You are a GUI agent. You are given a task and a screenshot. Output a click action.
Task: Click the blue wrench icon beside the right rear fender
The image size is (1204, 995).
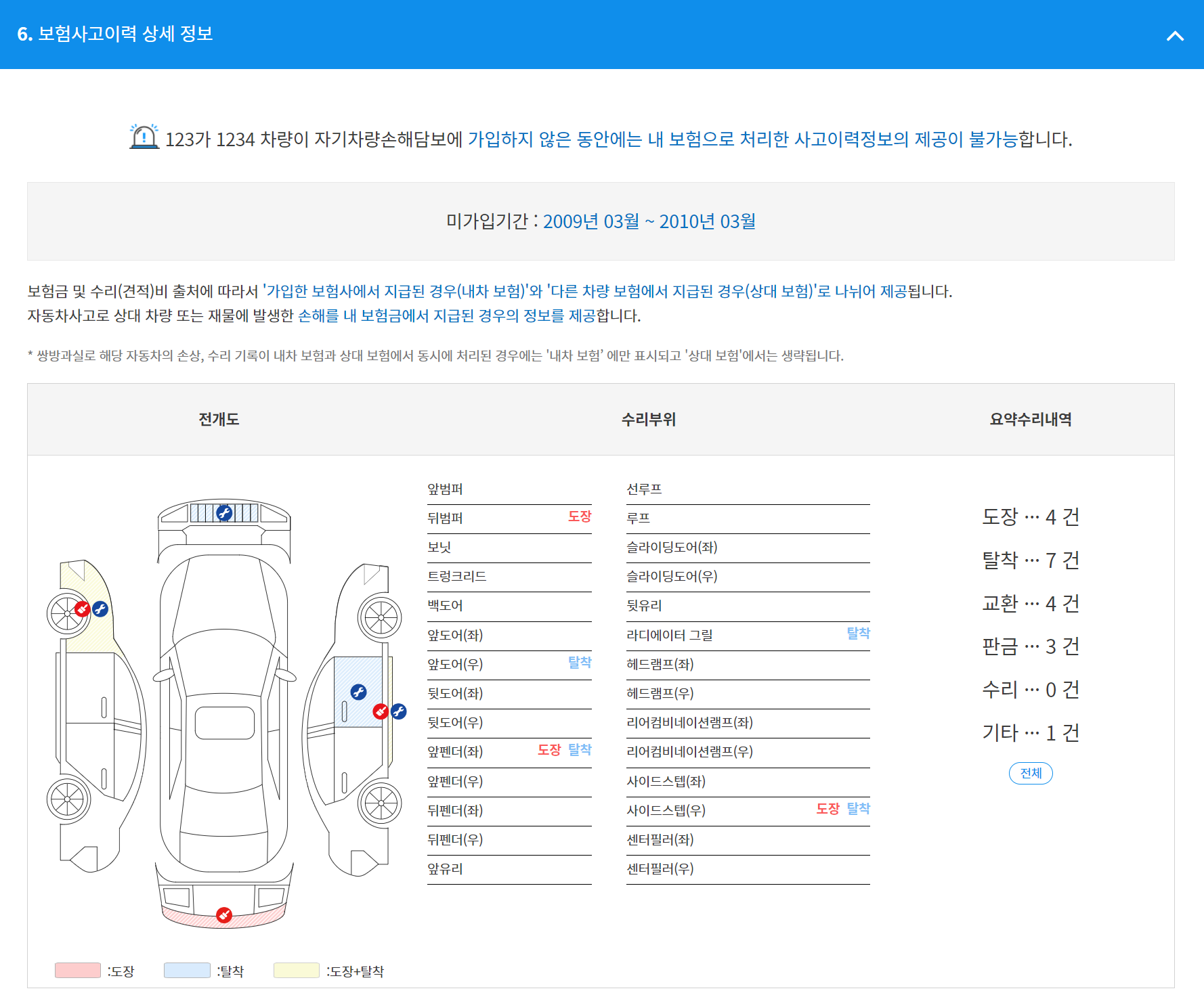click(399, 711)
